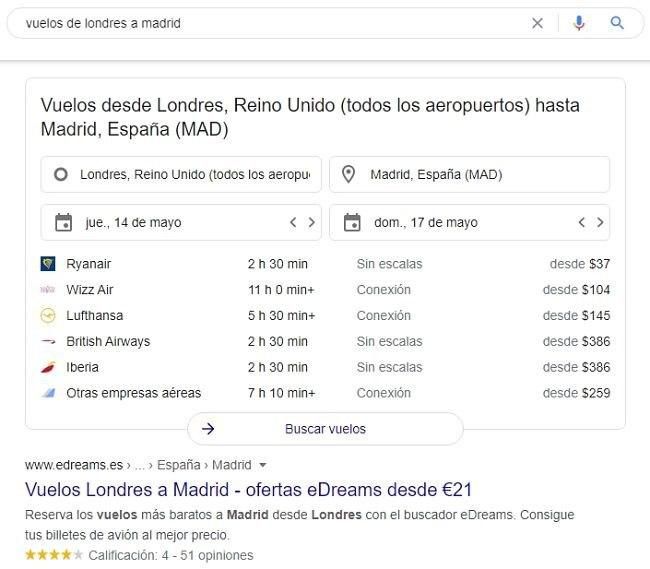
Task: Click the magnifying glass search icon
Action: point(617,23)
